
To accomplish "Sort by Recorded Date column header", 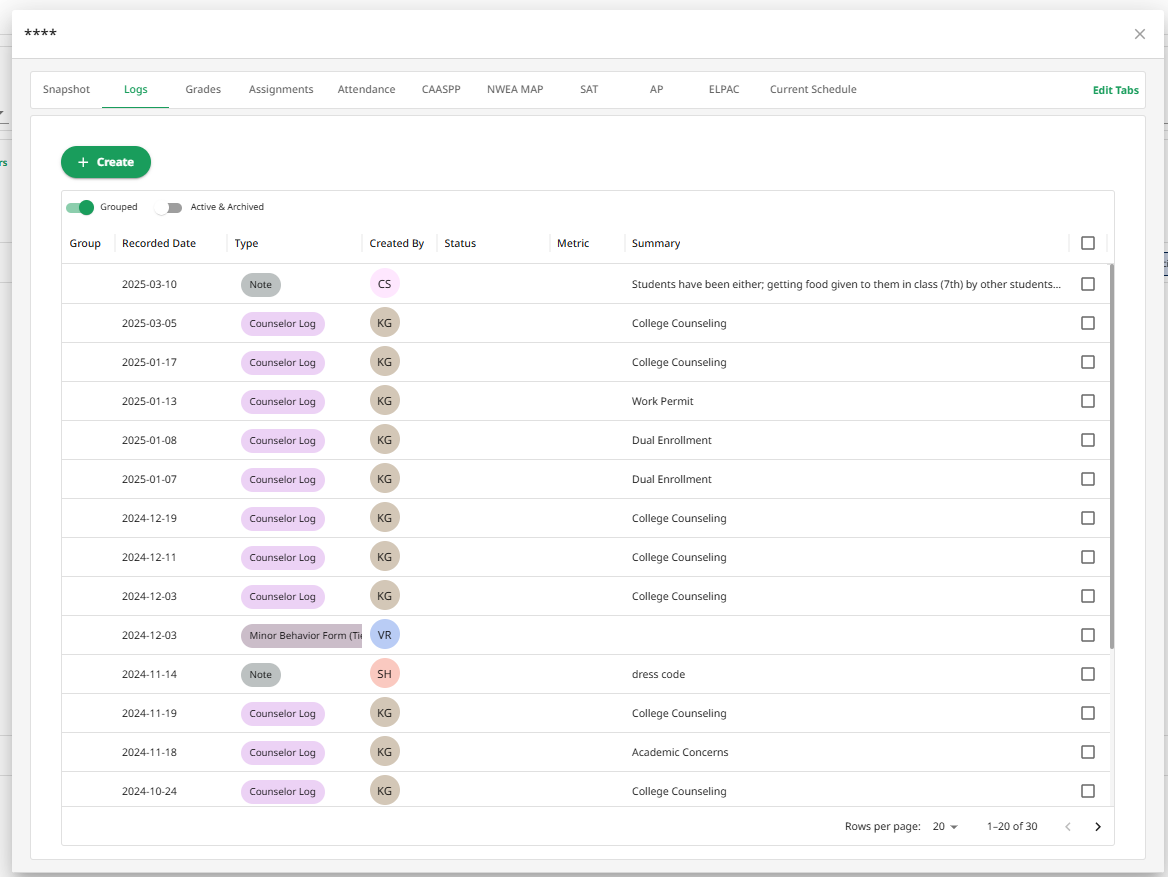I will pyautogui.click(x=159, y=243).
